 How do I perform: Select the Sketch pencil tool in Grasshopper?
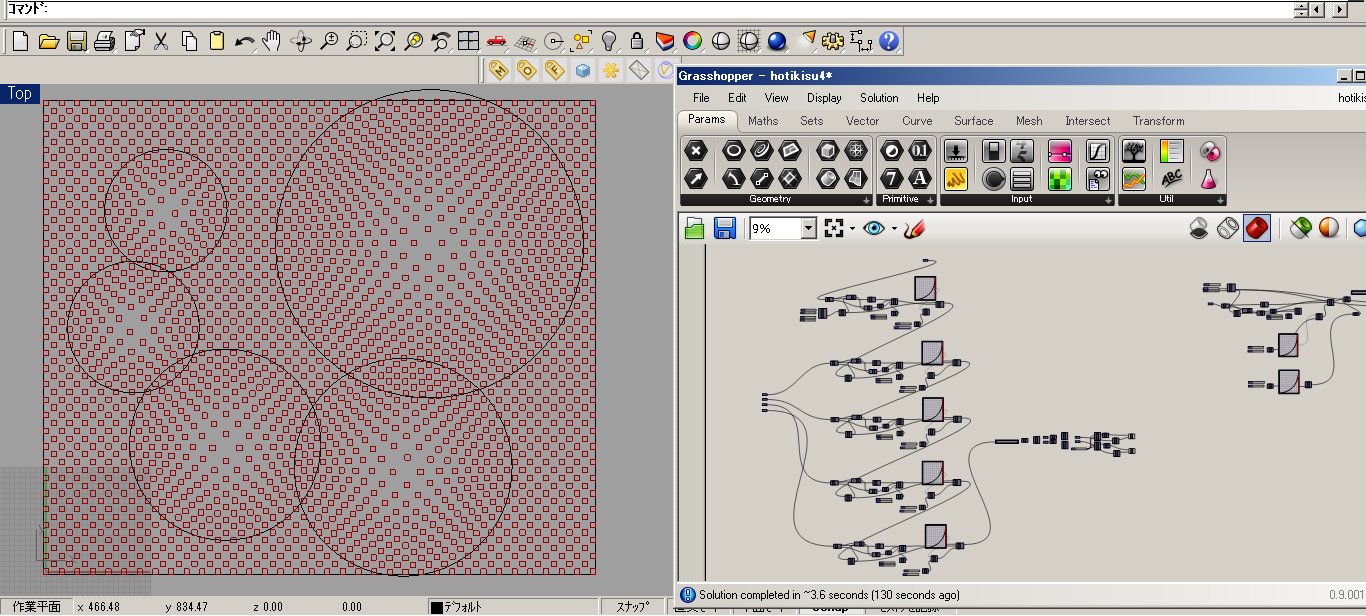click(x=914, y=229)
